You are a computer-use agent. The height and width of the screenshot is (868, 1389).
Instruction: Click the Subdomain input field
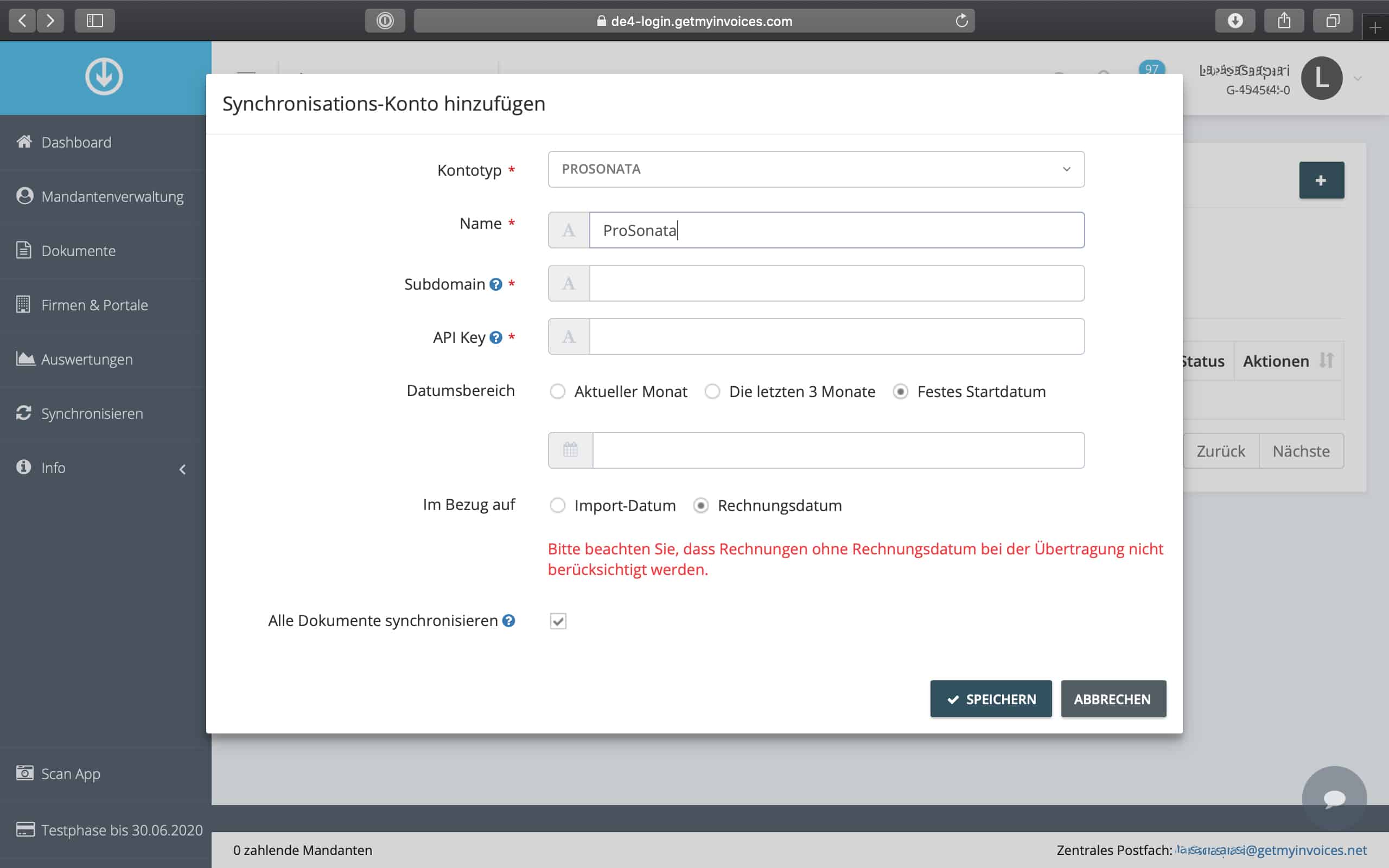837,283
